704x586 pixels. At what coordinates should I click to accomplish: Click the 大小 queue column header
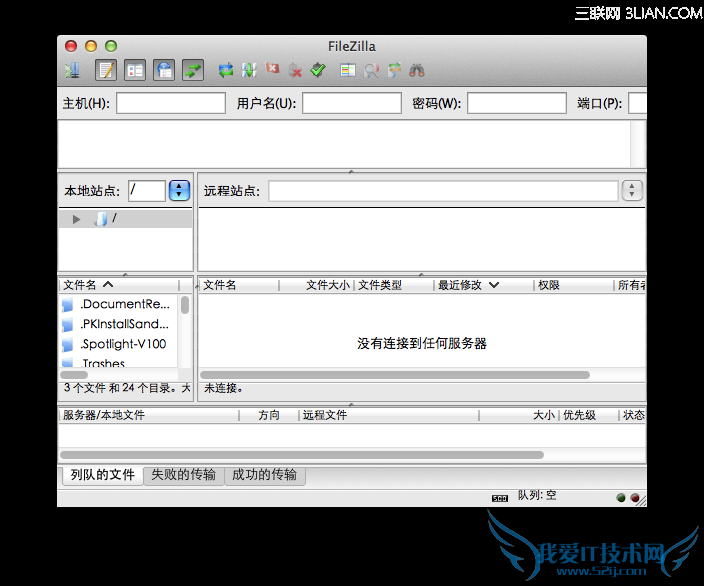(519, 415)
